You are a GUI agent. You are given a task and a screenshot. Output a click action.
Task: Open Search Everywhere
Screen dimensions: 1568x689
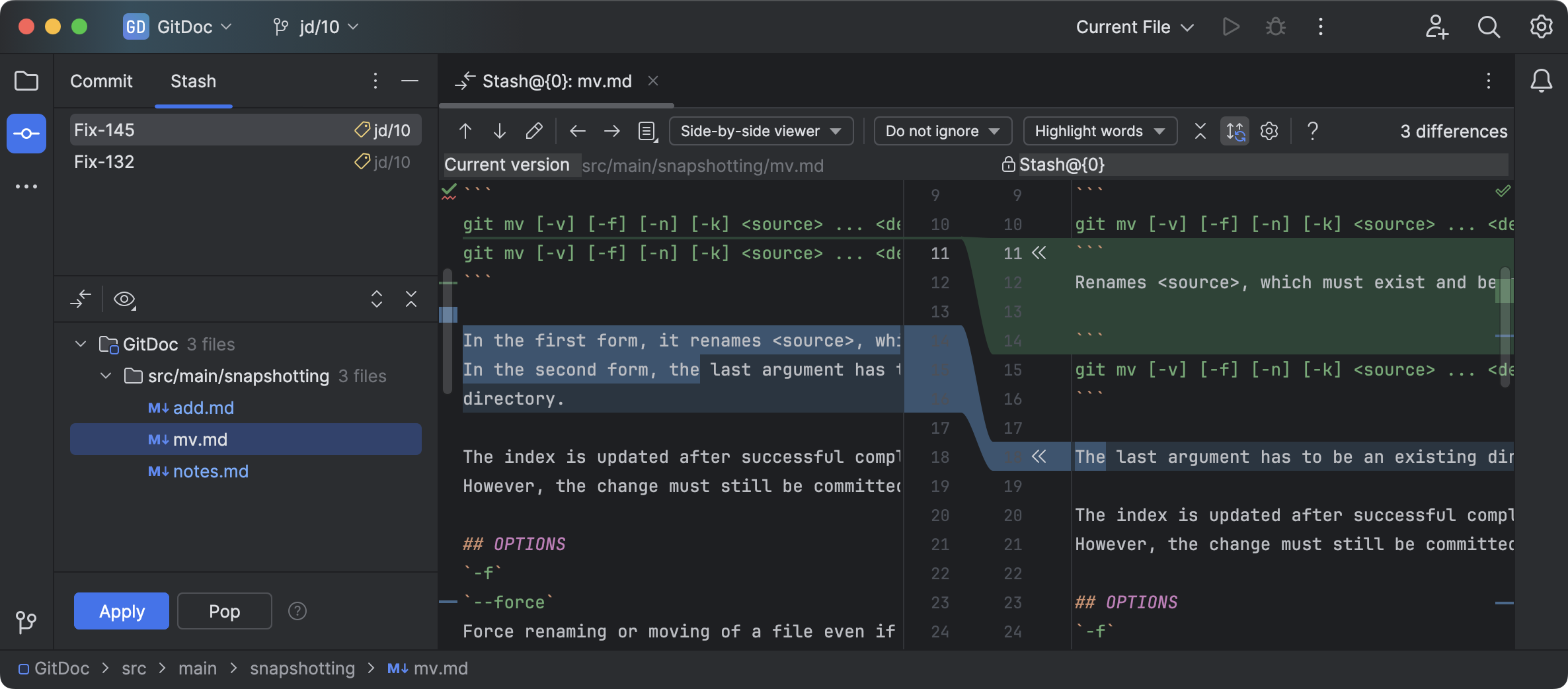(1489, 27)
